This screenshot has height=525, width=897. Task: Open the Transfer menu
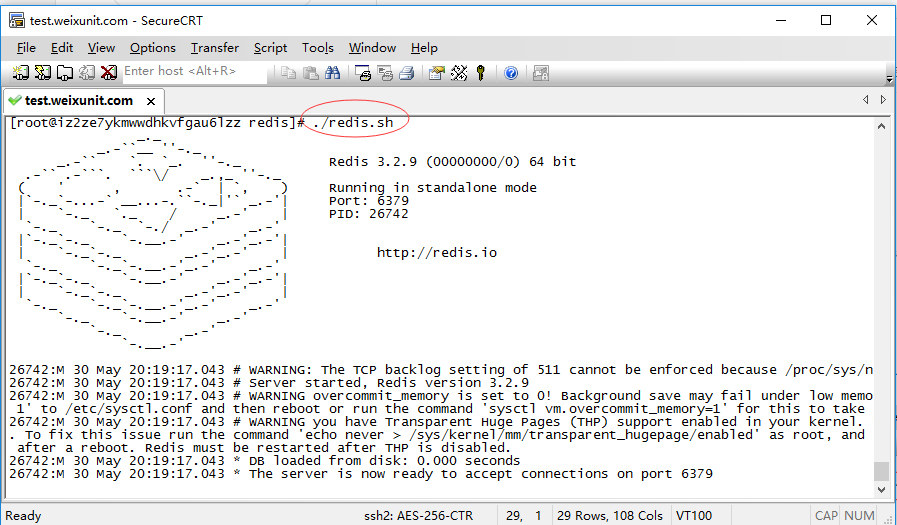click(x=215, y=48)
